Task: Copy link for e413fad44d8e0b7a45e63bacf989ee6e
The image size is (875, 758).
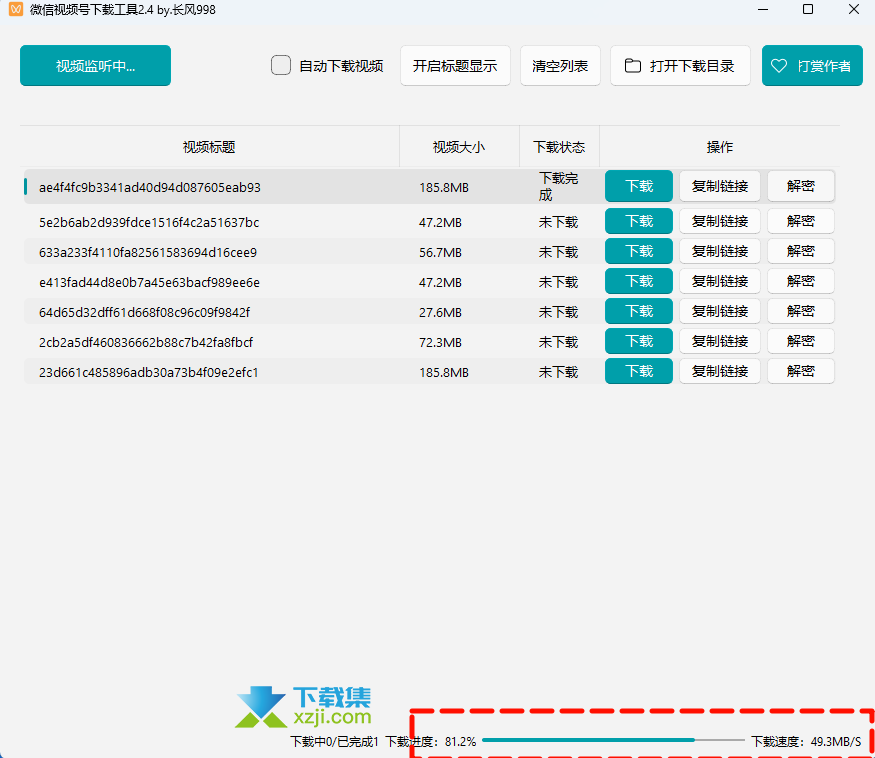Action: (720, 281)
